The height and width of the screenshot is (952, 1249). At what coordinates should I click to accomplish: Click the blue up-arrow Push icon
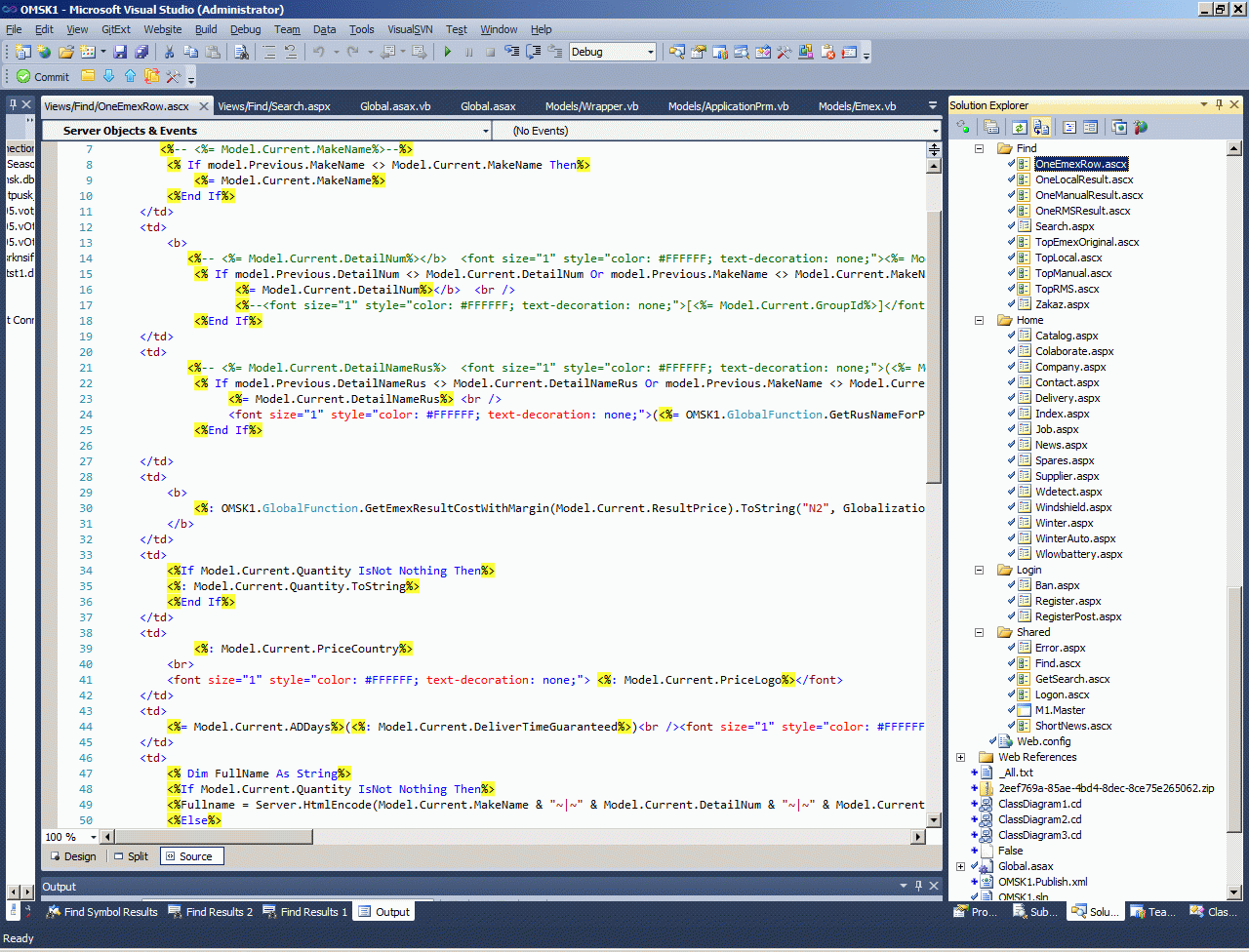[130, 76]
